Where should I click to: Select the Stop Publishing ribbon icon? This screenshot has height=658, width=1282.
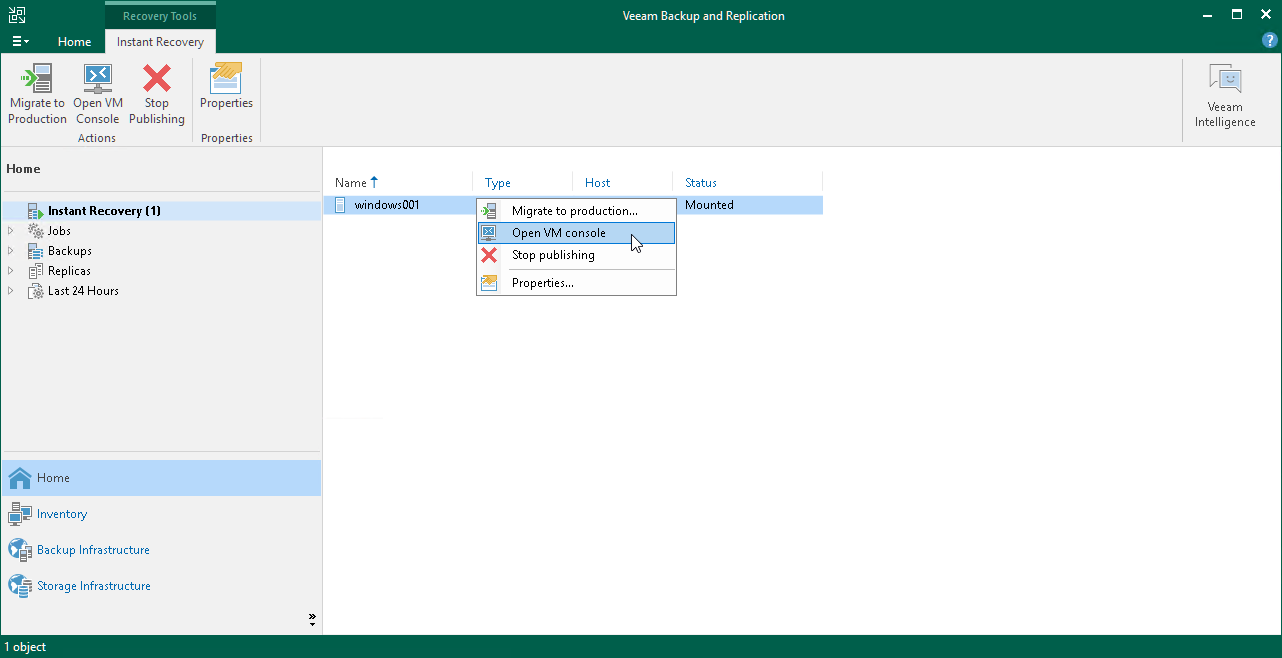[157, 90]
